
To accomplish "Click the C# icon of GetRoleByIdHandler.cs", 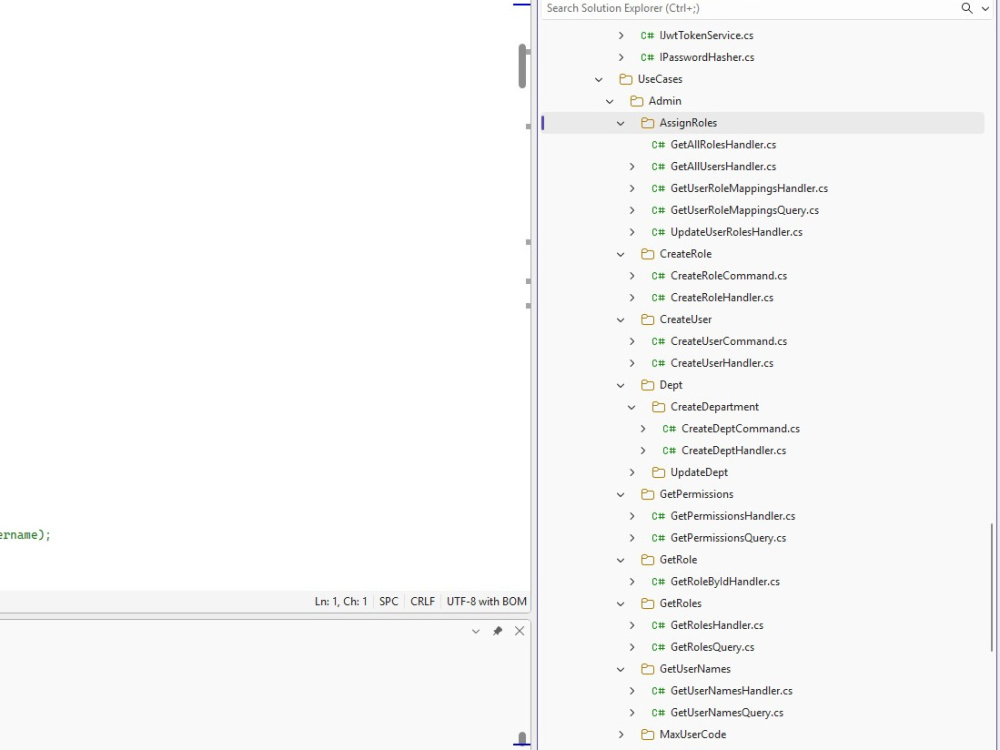I will click(658, 582).
